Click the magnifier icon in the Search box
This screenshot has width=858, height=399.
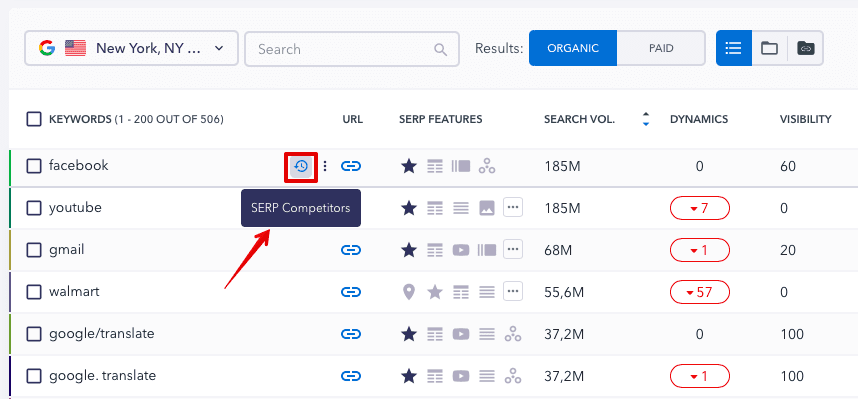tap(440, 49)
